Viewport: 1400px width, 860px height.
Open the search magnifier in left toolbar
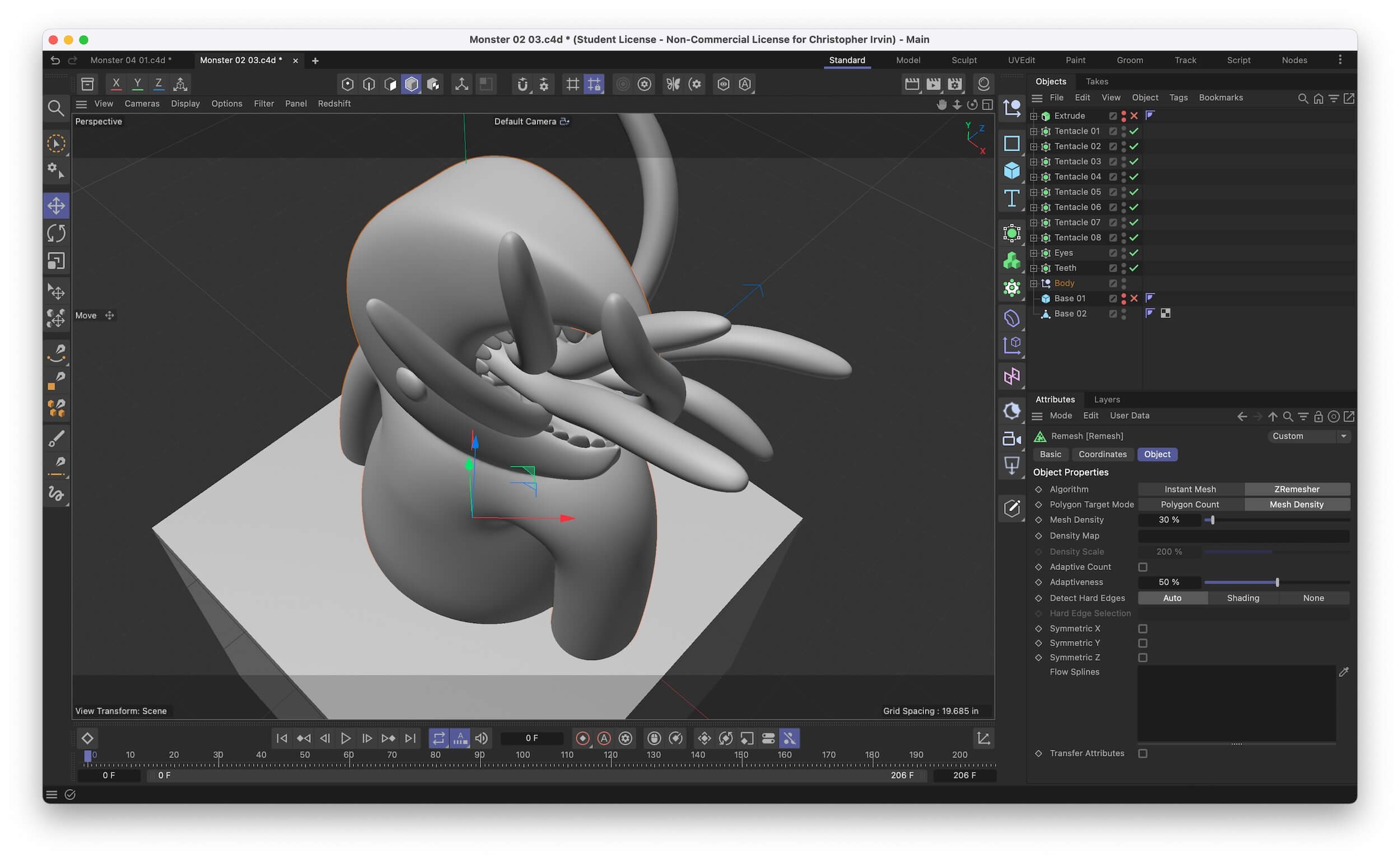tap(56, 108)
